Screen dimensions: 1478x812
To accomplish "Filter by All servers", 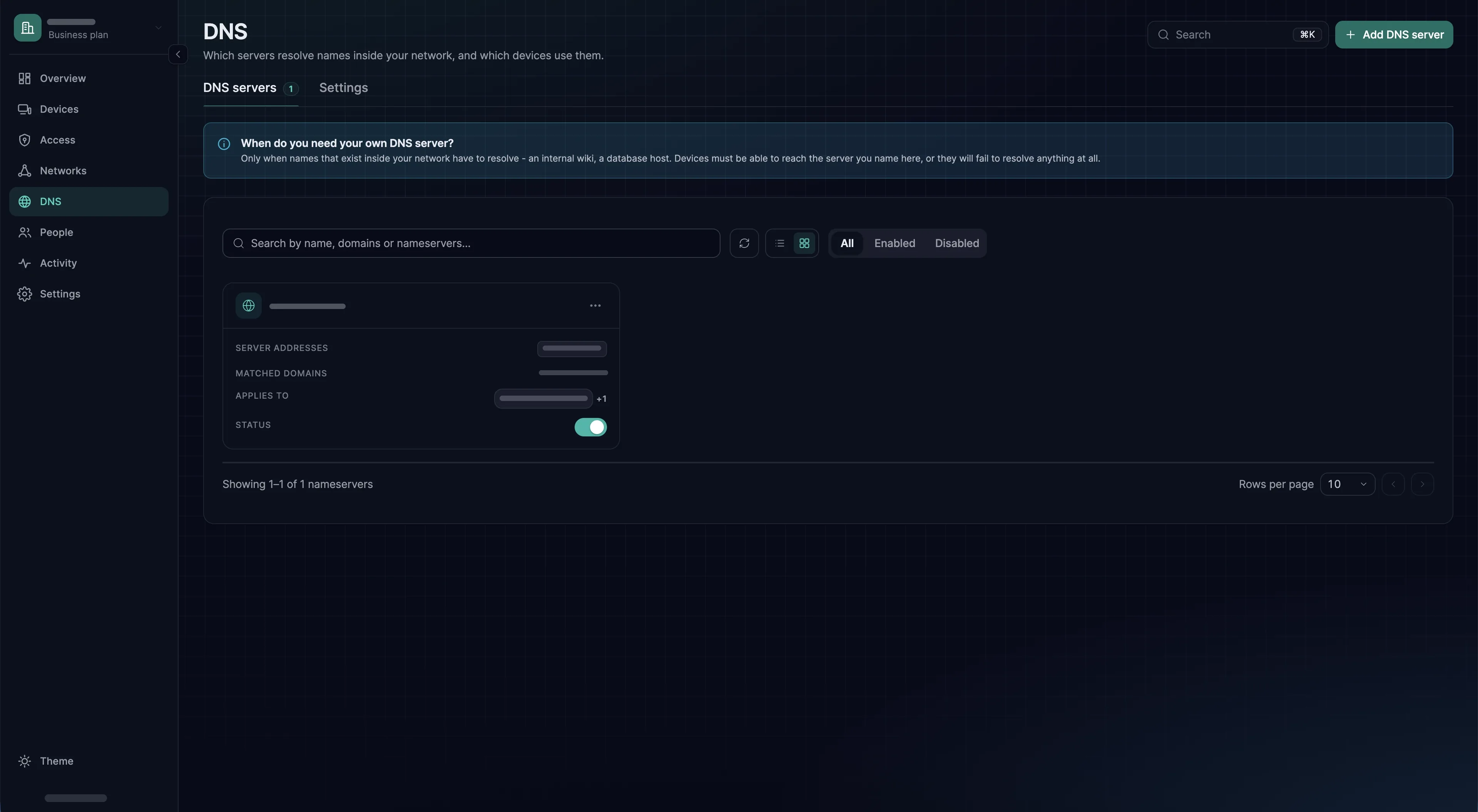I will click(847, 243).
